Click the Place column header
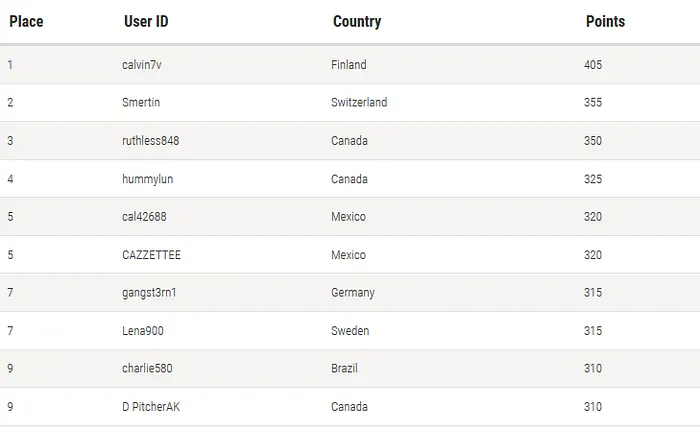The image size is (700, 427). coord(26,21)
